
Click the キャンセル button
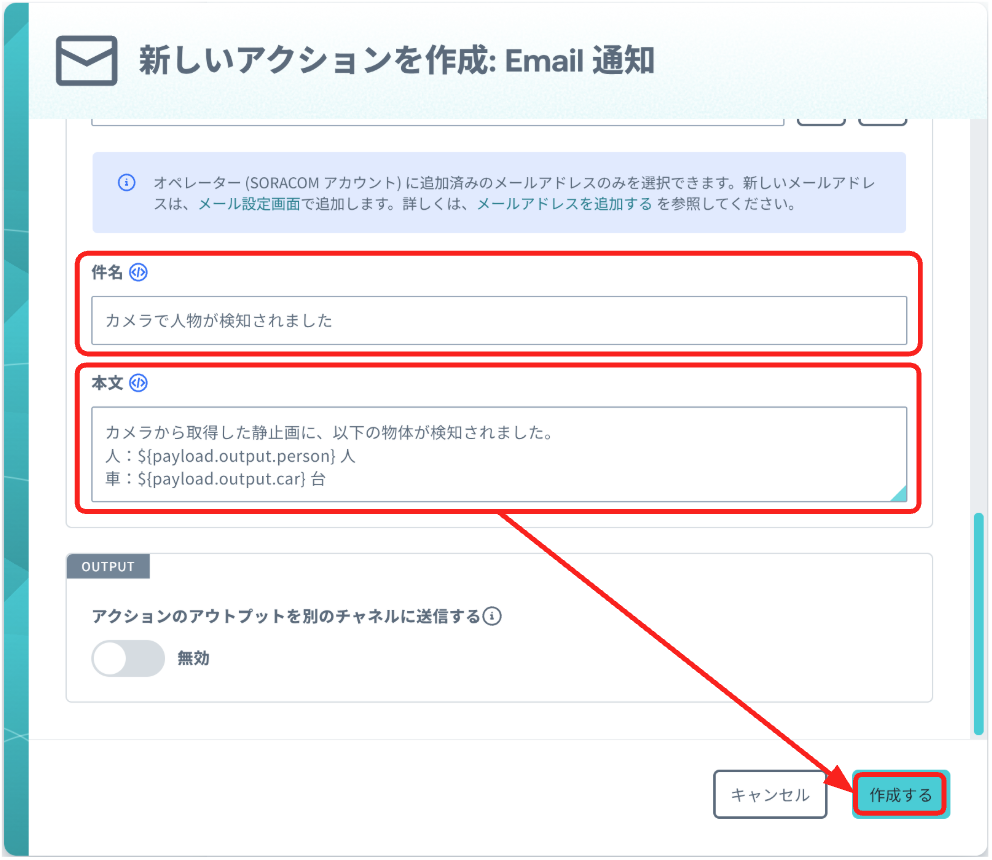pos(770,795)
